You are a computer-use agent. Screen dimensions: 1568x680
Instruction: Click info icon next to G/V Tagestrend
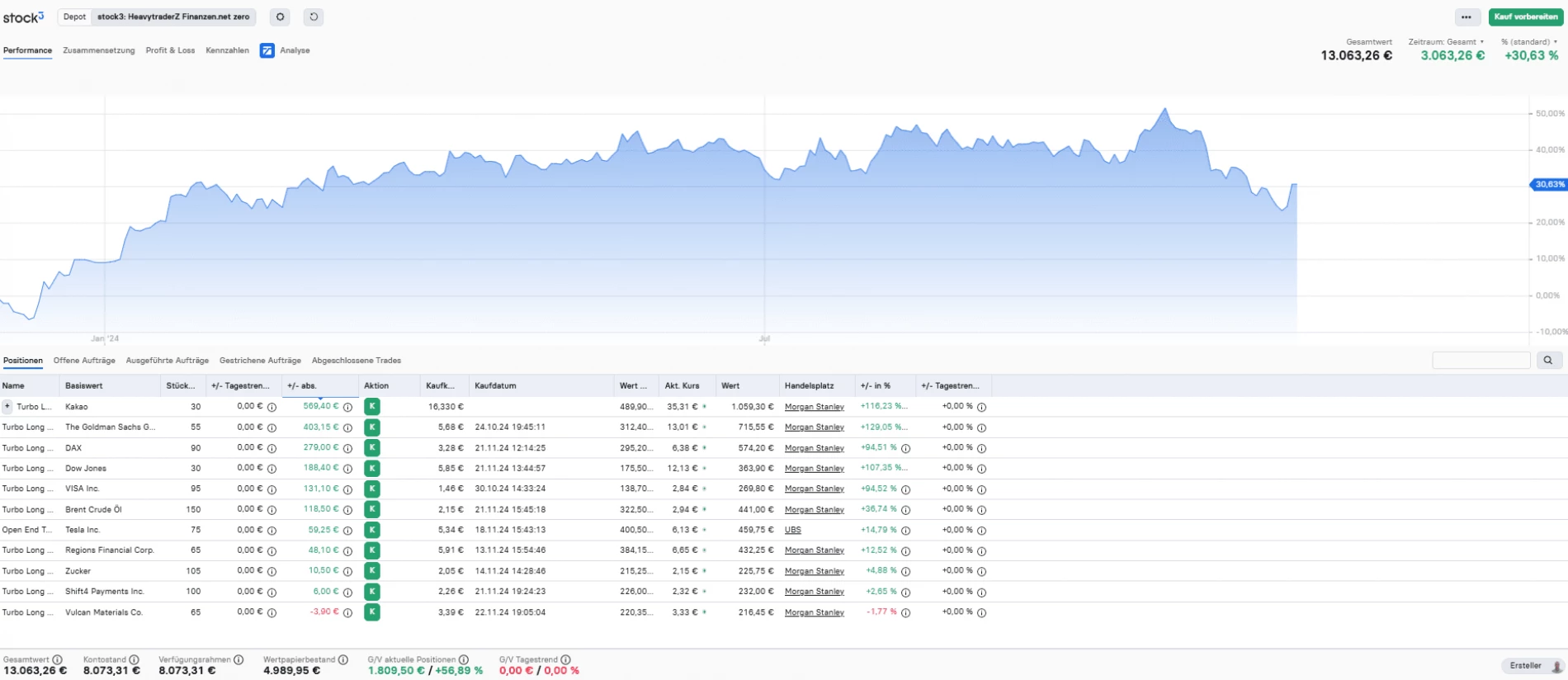point(565,659)
